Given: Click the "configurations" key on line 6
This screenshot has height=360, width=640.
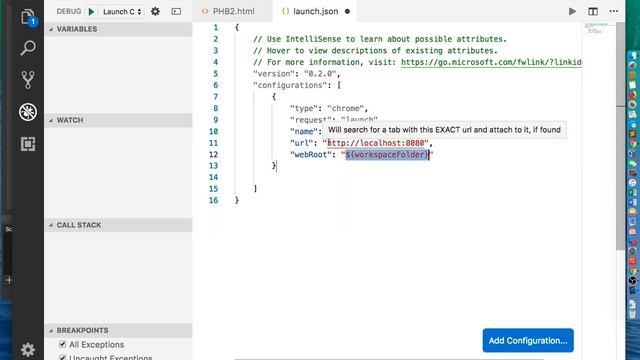Looking at the screenshot, I should (x=290, y=85).
